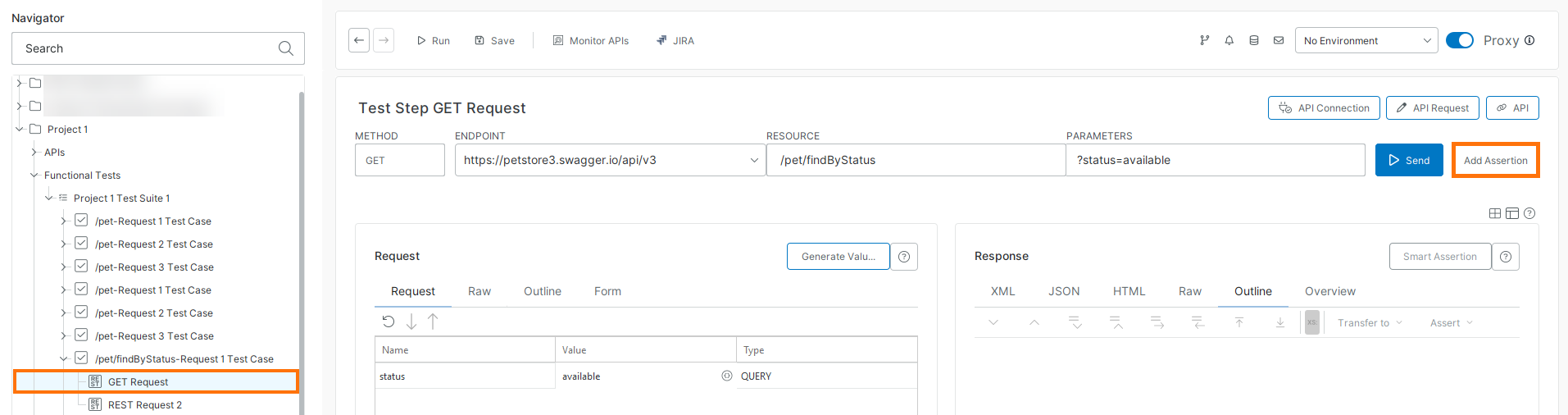The height and width of the screenshot is (415, 1568).
Task: Go back using the left arrow button
Action: (x=359, y=40)
